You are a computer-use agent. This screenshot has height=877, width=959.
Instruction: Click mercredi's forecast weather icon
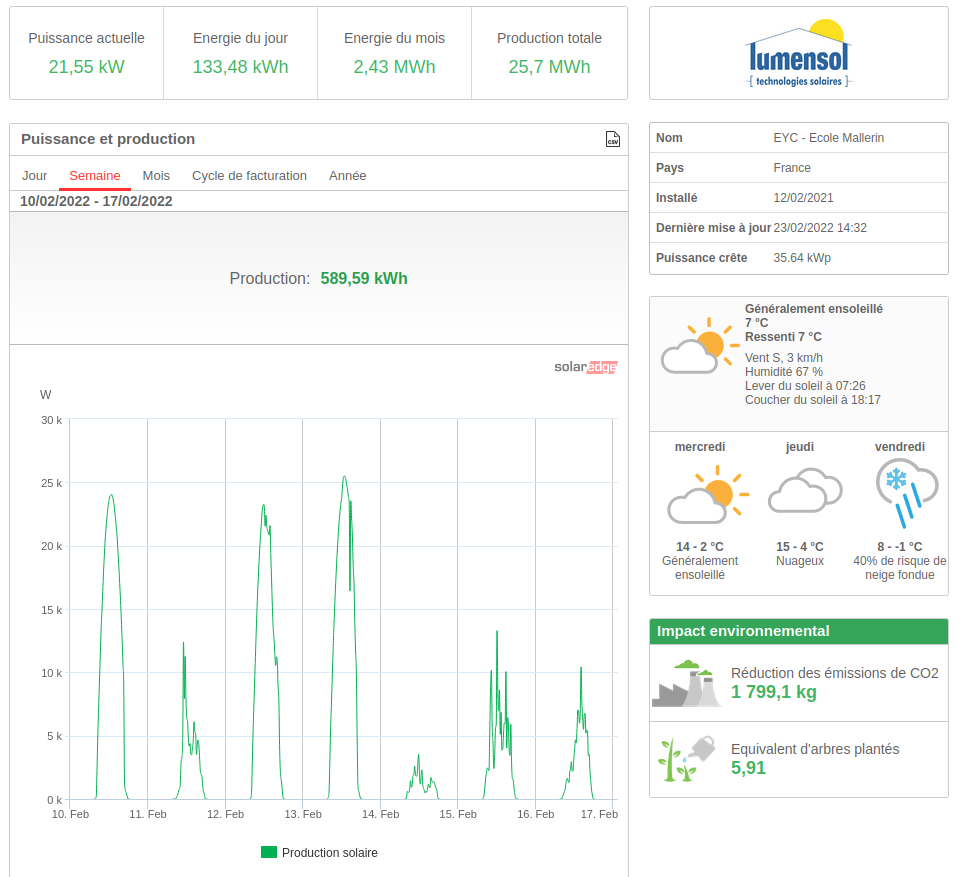[x=708, y=494]
